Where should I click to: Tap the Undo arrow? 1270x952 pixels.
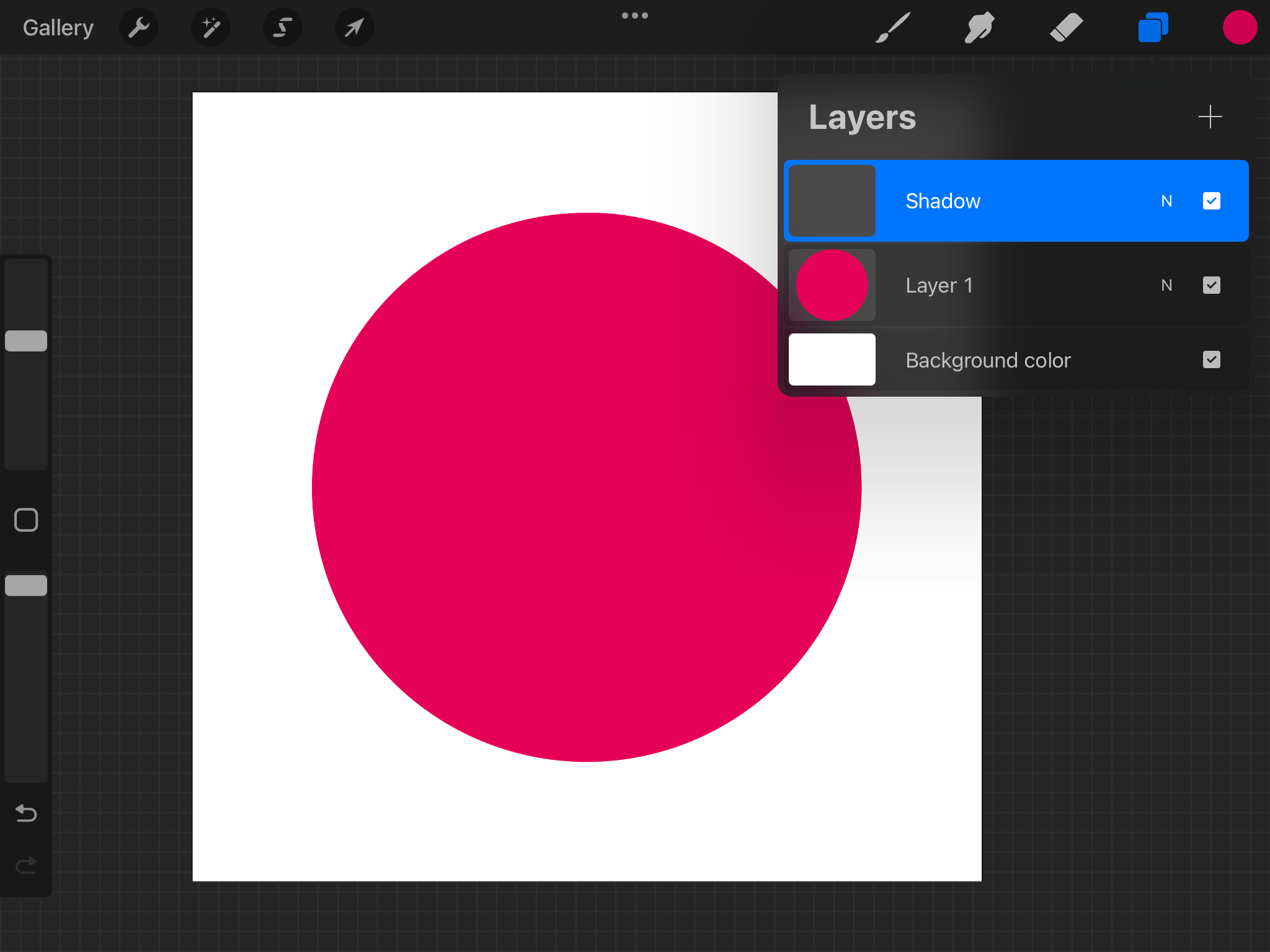pyautogui.click(x=26, y=813)
